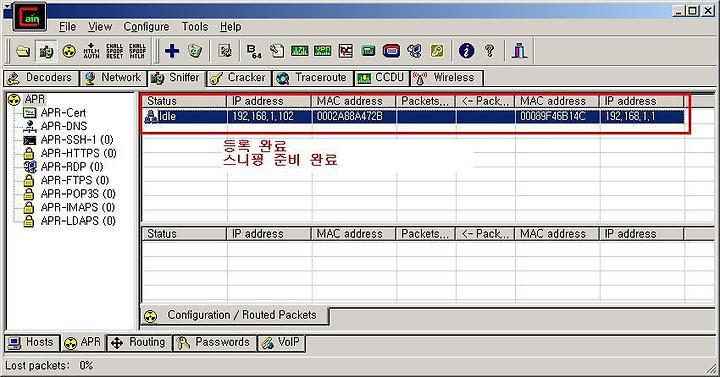Select the APR root tree node
This screenshot has height=377, width=720.
point(34,99)
